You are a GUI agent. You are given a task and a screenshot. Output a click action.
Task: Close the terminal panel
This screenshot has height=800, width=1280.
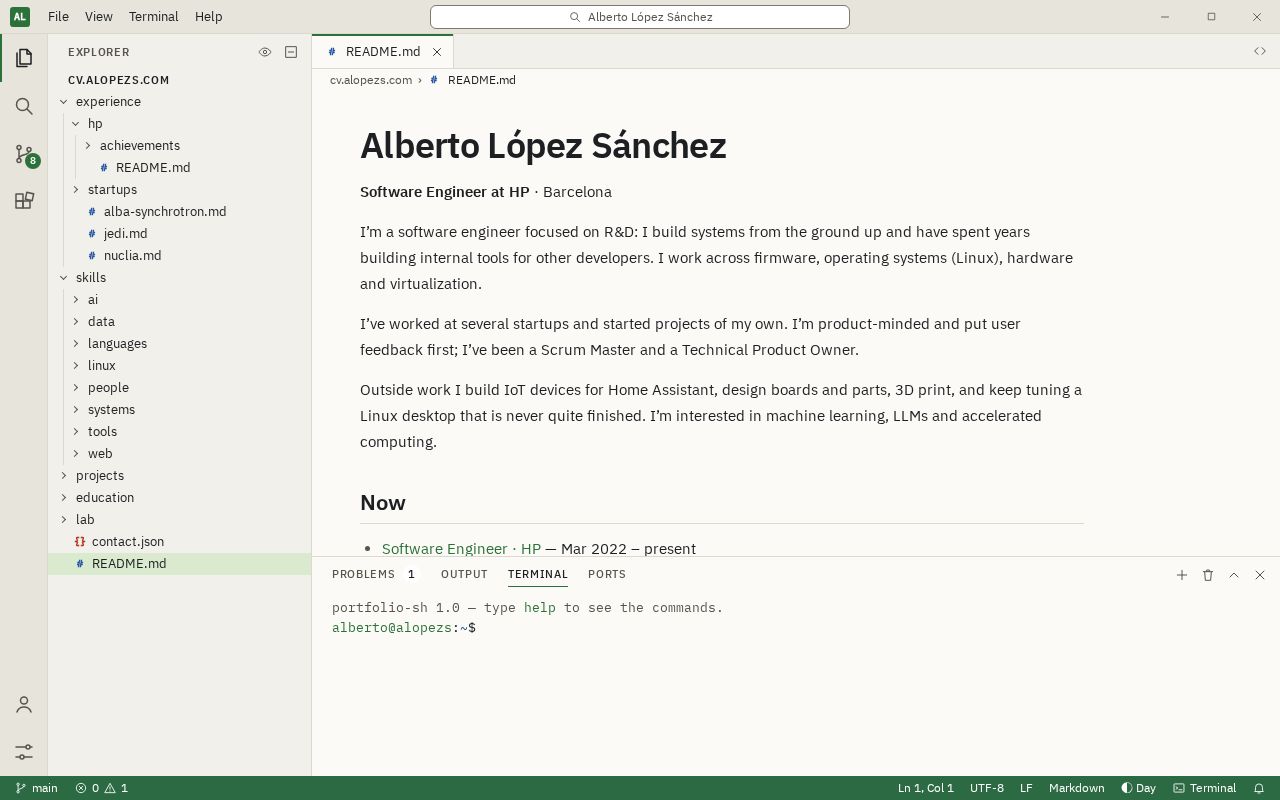(x=1260, y=575)
